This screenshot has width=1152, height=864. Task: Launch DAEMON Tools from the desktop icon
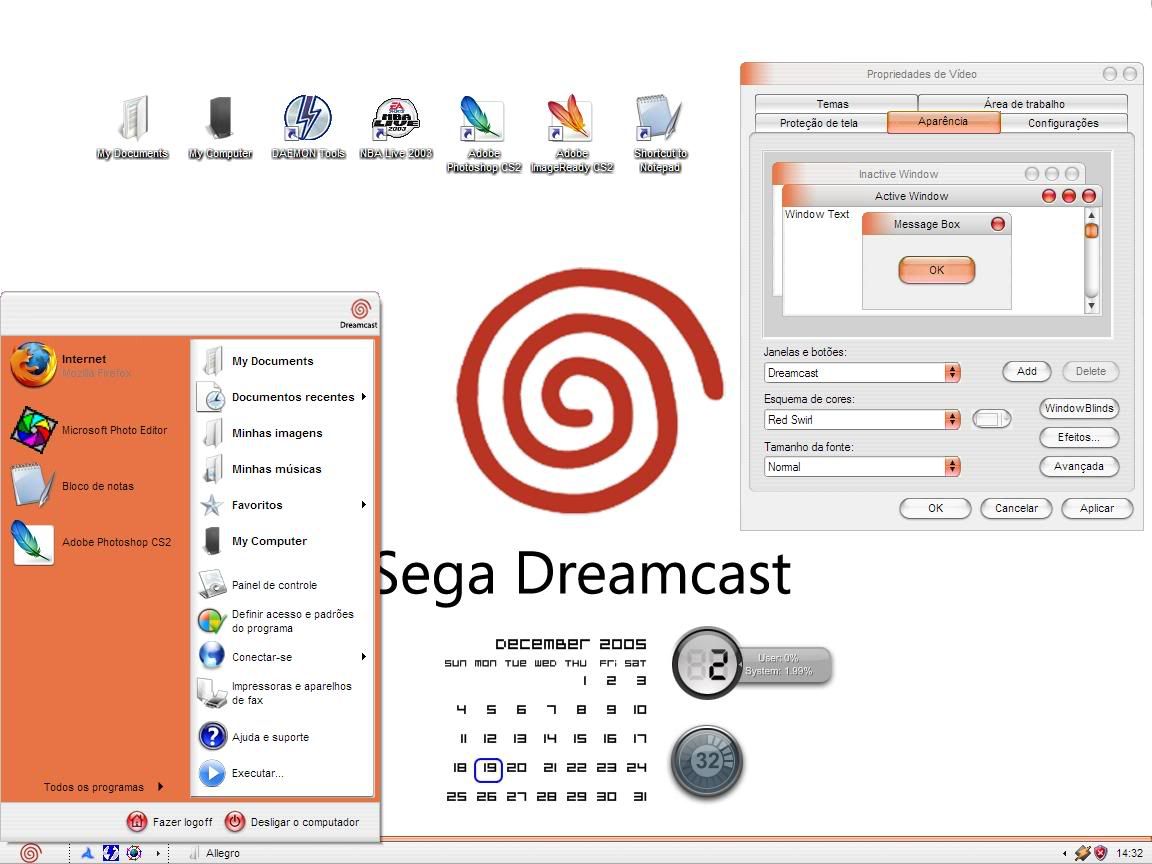[x=308, y=127]
